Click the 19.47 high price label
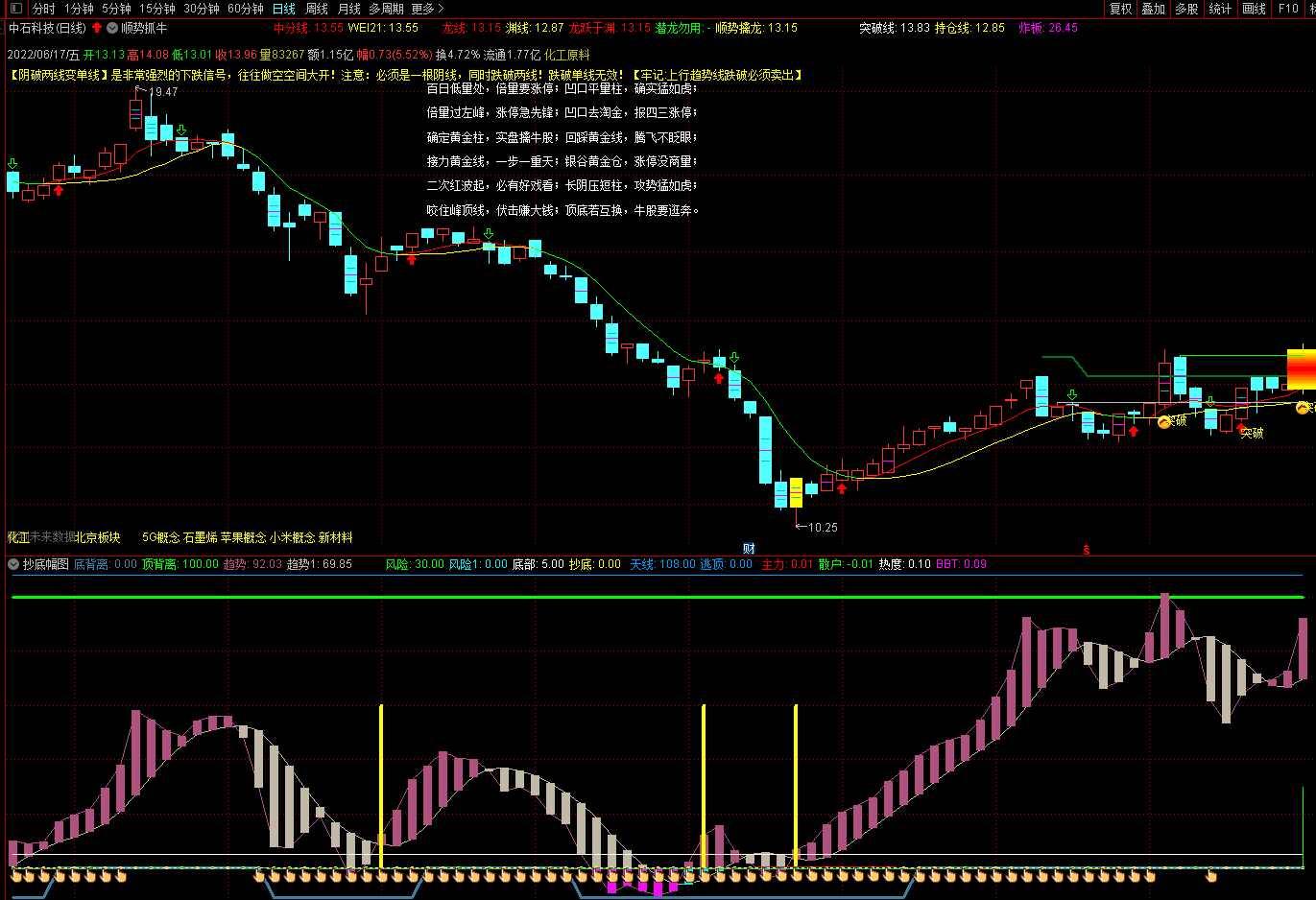The image size is (1316, 900). click(x=163, y=92)
